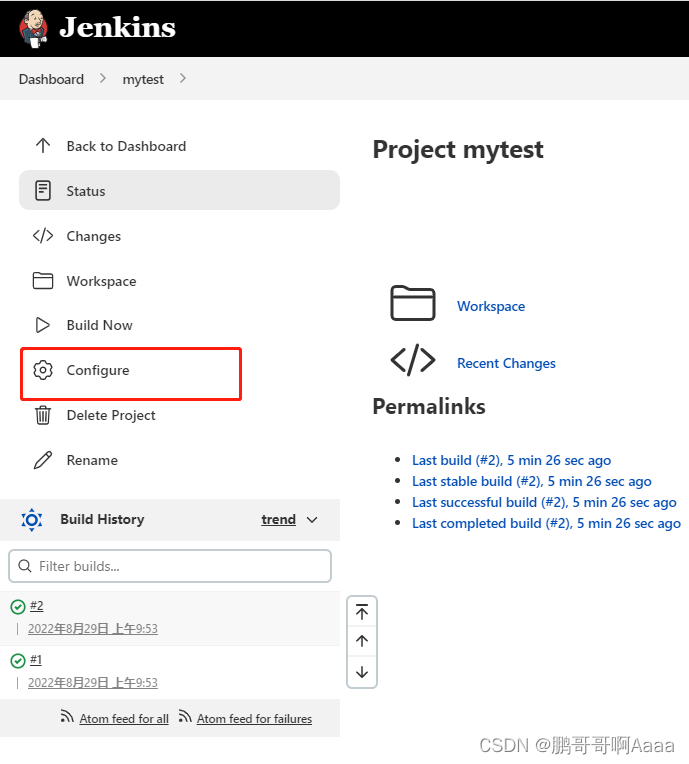Go Back to Dashboard from sidebar
Image resolution: width=689 pixels, height=764 pixels.
(x=126, y=146)
